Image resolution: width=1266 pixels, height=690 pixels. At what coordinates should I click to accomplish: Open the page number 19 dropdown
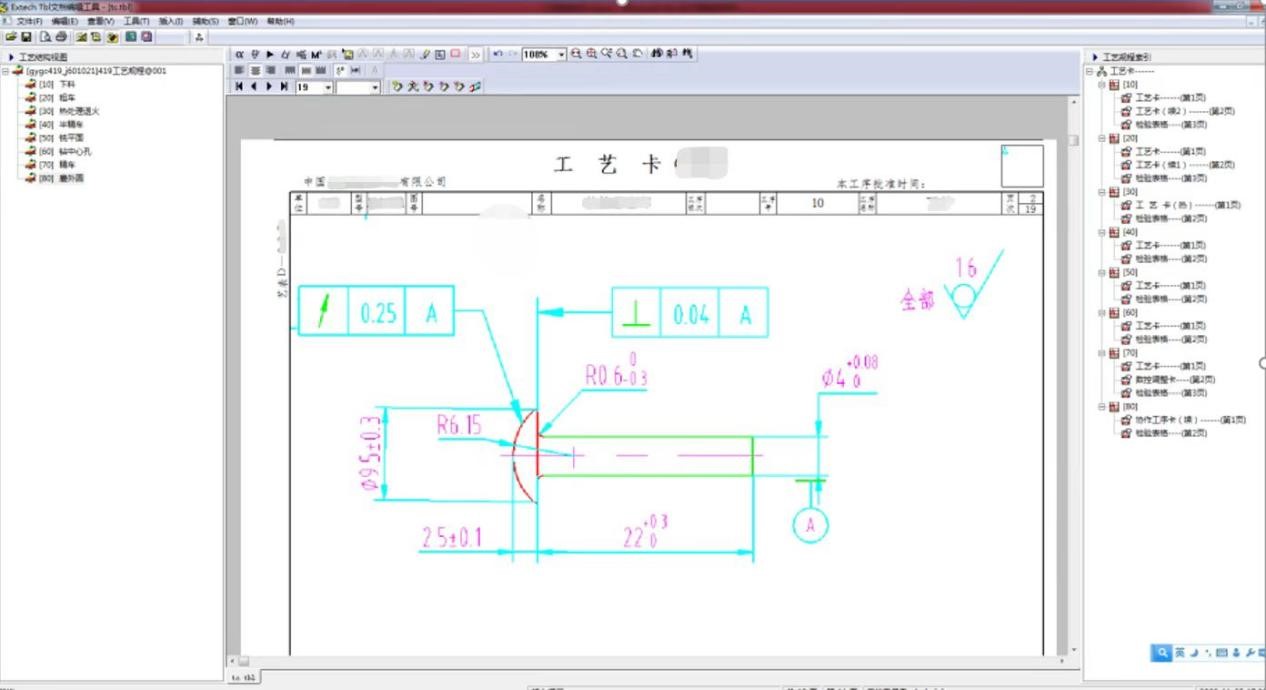tap(328, 88)
